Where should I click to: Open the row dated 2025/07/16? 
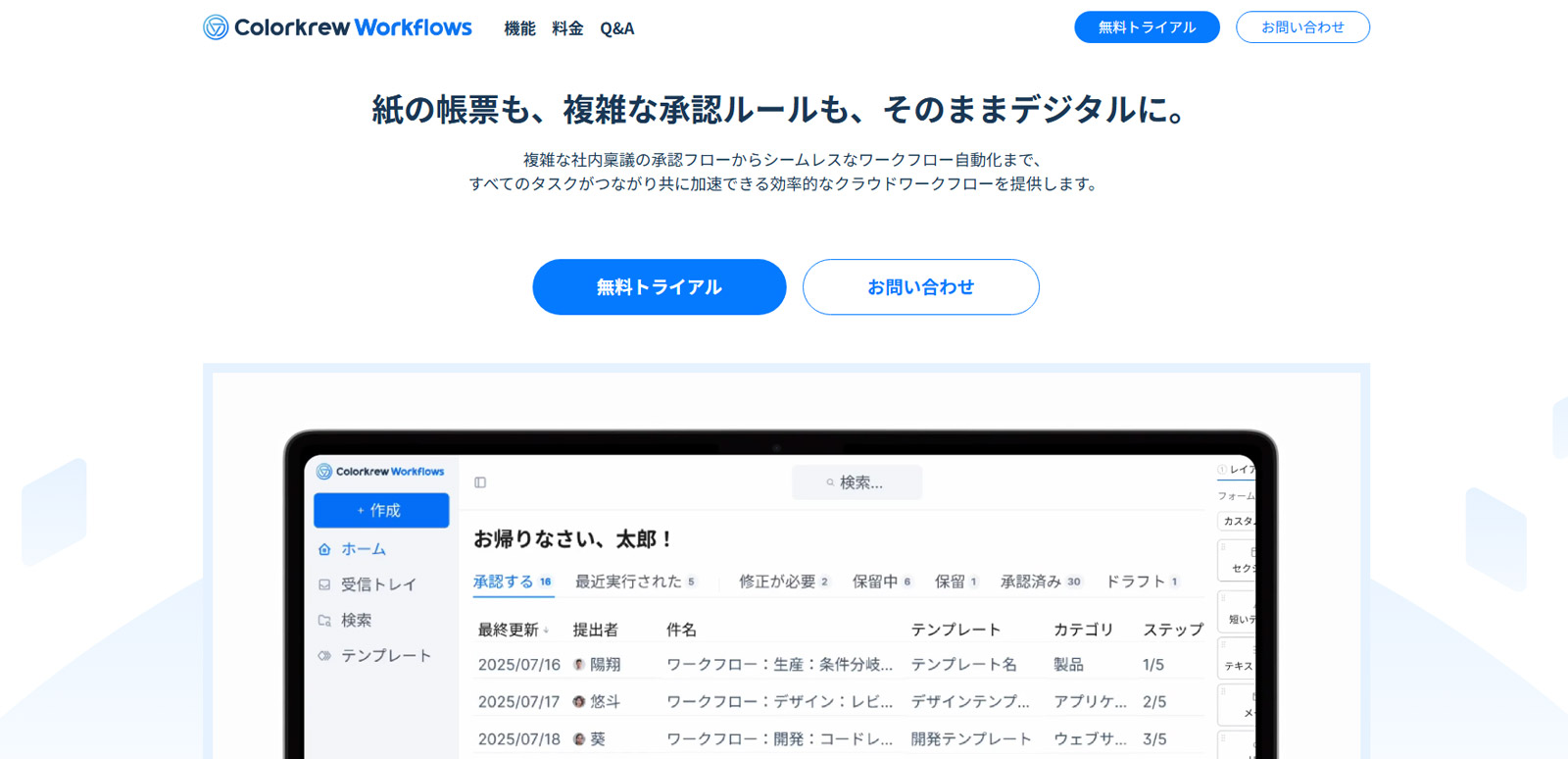click(x=840, y=665)
